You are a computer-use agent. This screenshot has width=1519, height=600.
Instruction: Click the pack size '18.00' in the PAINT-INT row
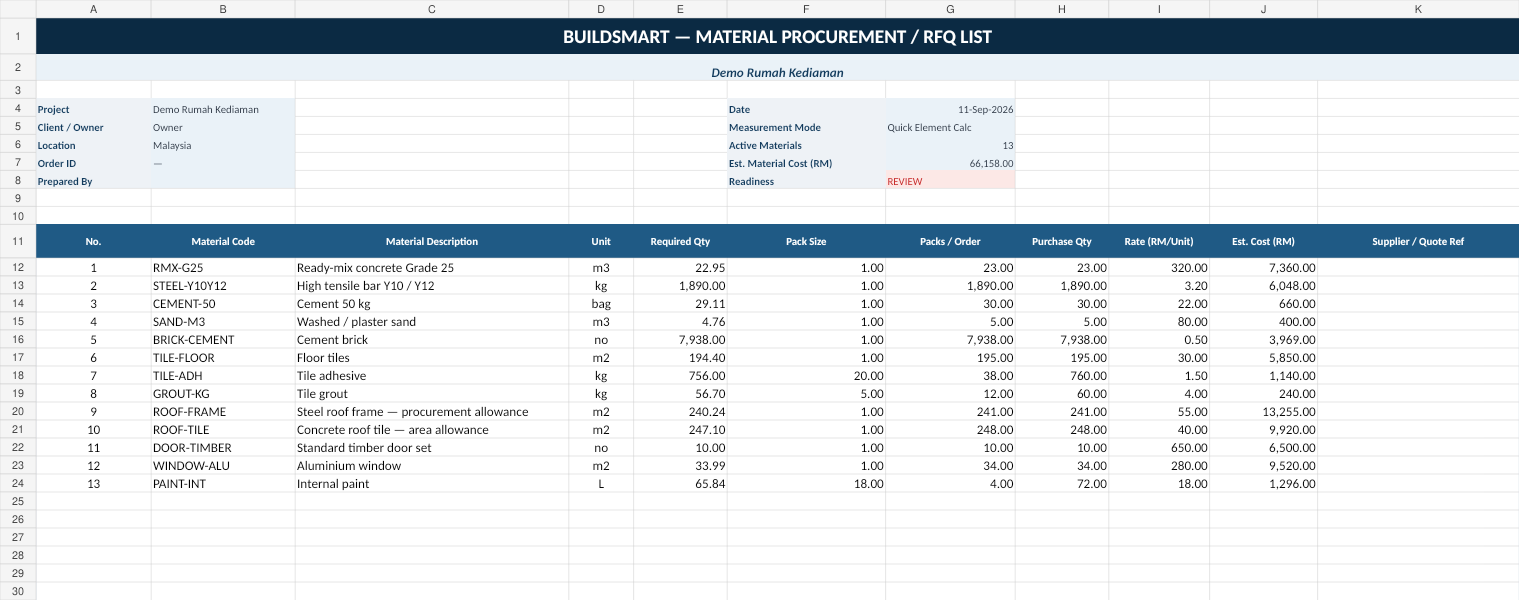click(x=806, y=484)
